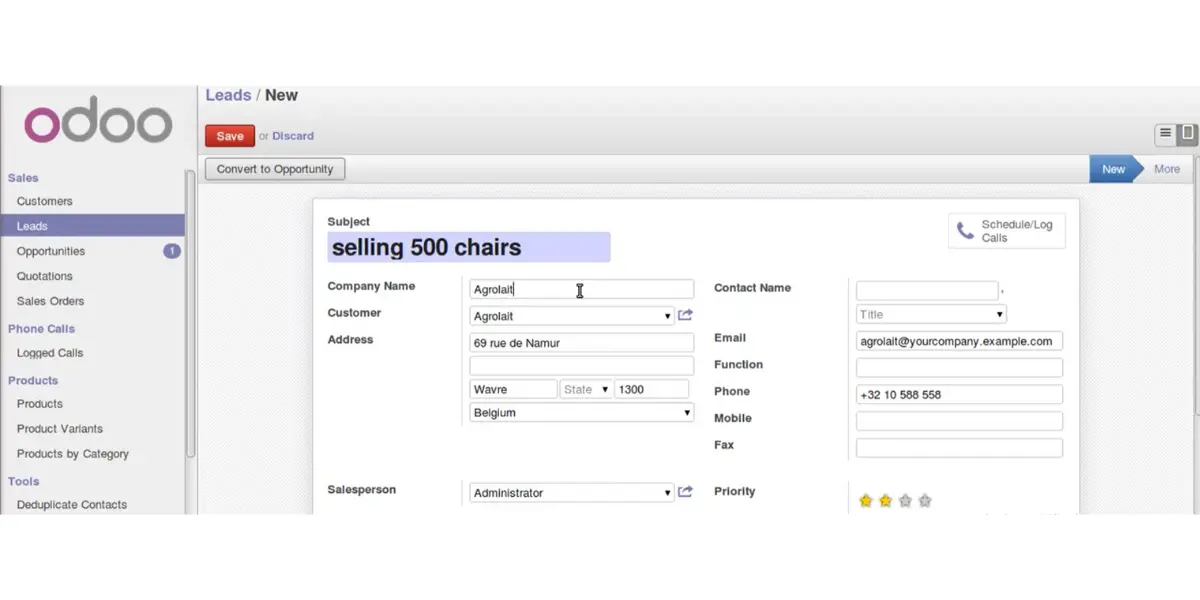Open the Salesperson record via the external link icon

tap(685, 491)
